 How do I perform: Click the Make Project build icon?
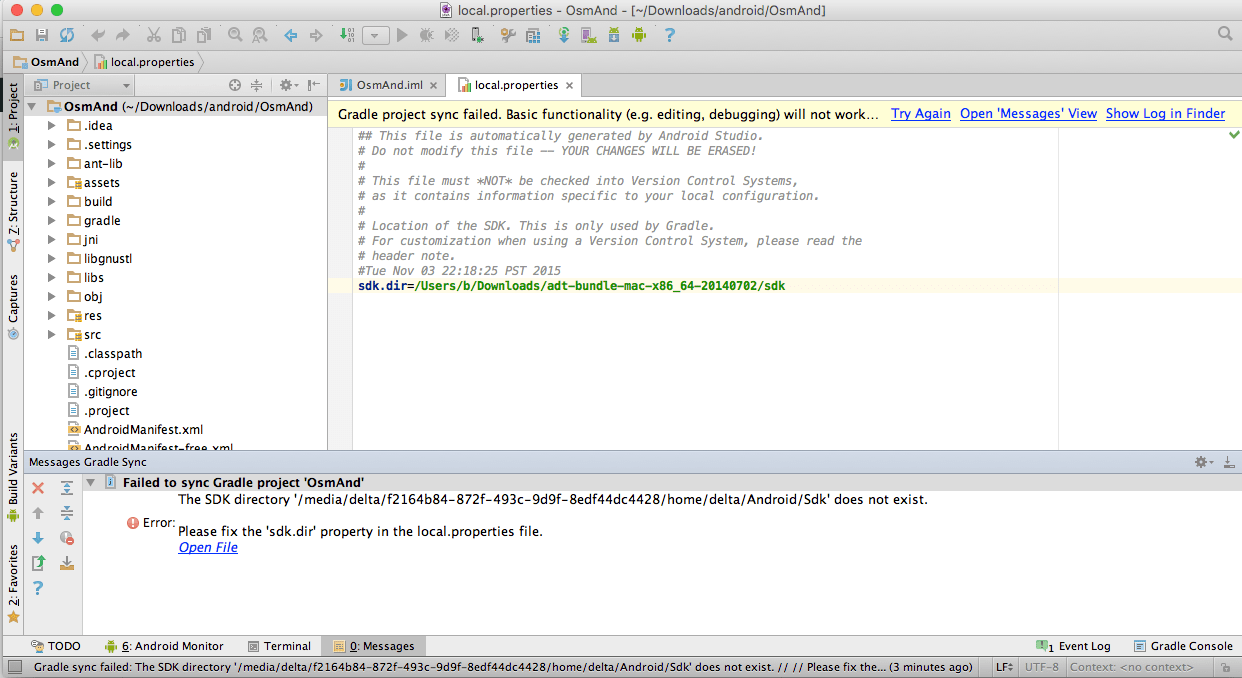(347, 35)
